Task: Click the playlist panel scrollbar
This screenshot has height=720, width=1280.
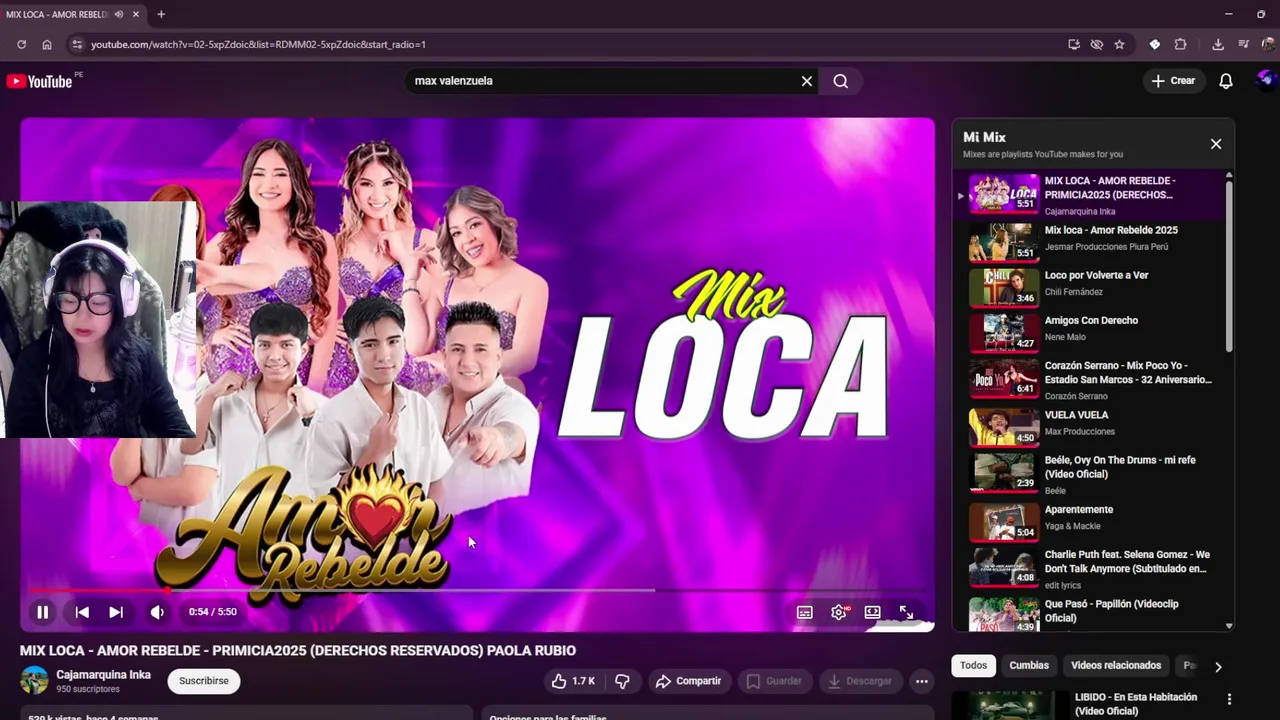Action: [1229, 265]
